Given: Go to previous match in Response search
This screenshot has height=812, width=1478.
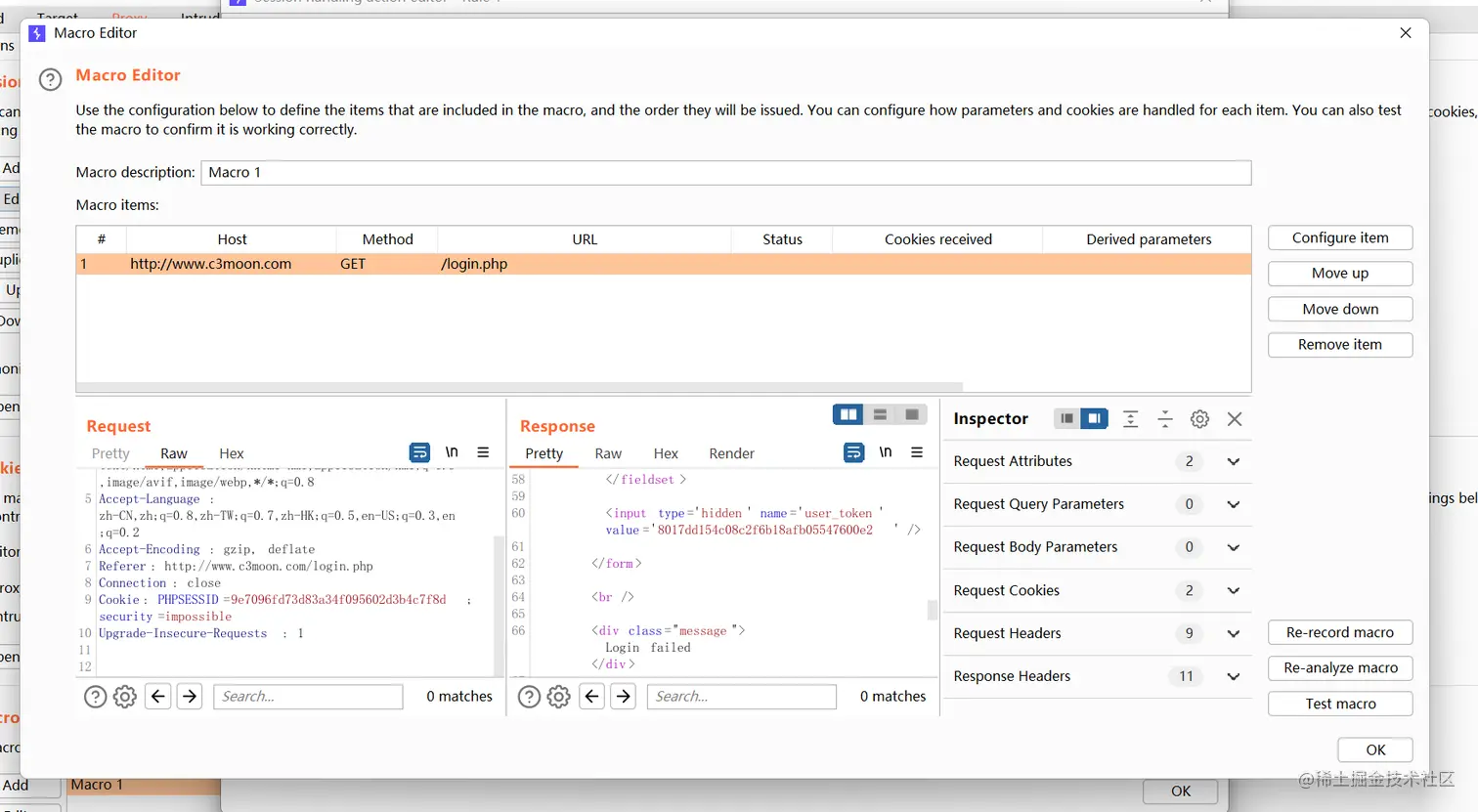Looking at the screenshot, I should pos(592,697).
